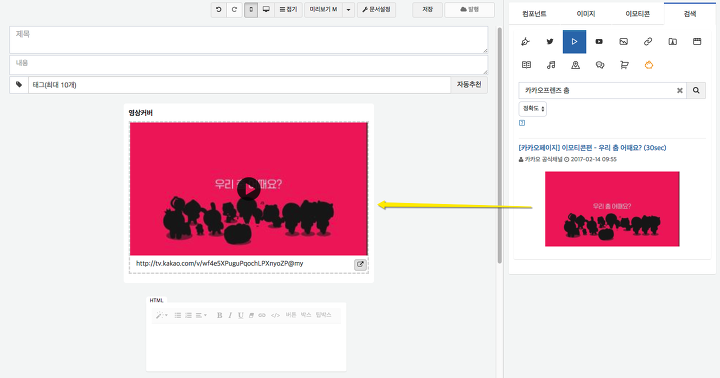Select the map location search icon

575,65
